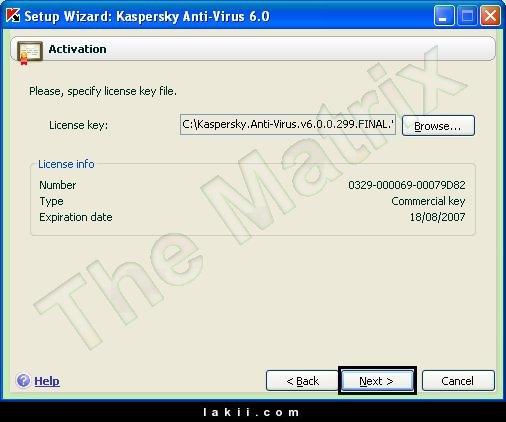Minimize the Setup Wizard window
The height and width of the screenshot is (422, 506).
(443, 16)
